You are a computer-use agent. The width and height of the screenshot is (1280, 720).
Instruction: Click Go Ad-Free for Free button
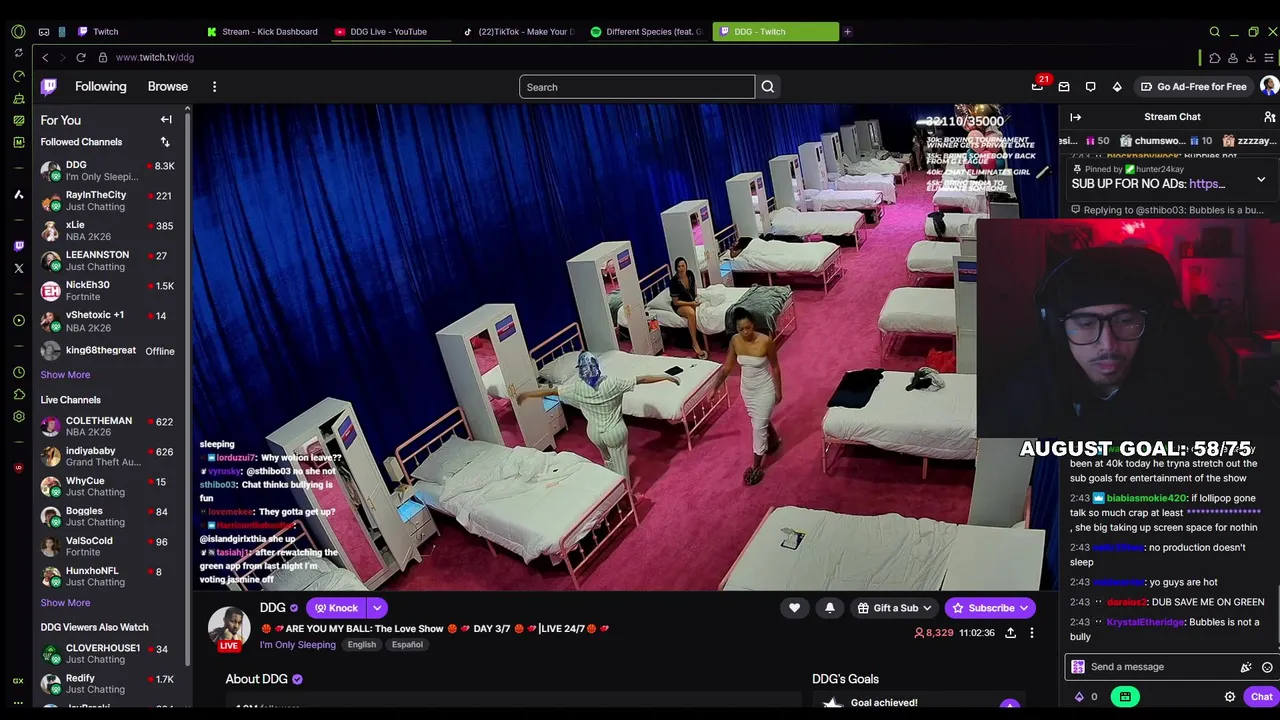[x=1193, y=87]
